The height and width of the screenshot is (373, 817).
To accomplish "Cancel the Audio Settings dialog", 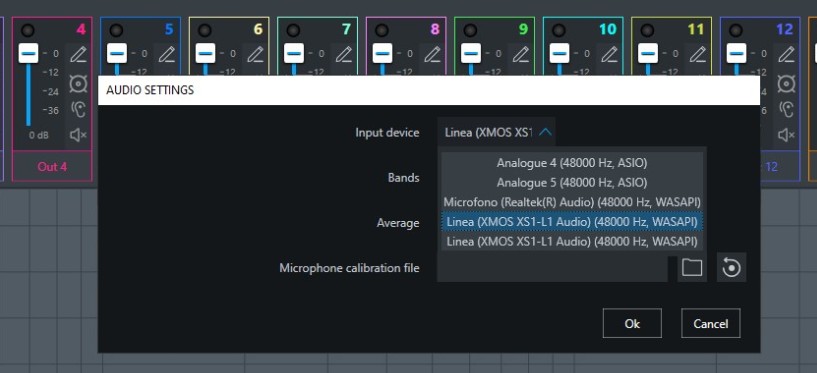I will point(710,324).
